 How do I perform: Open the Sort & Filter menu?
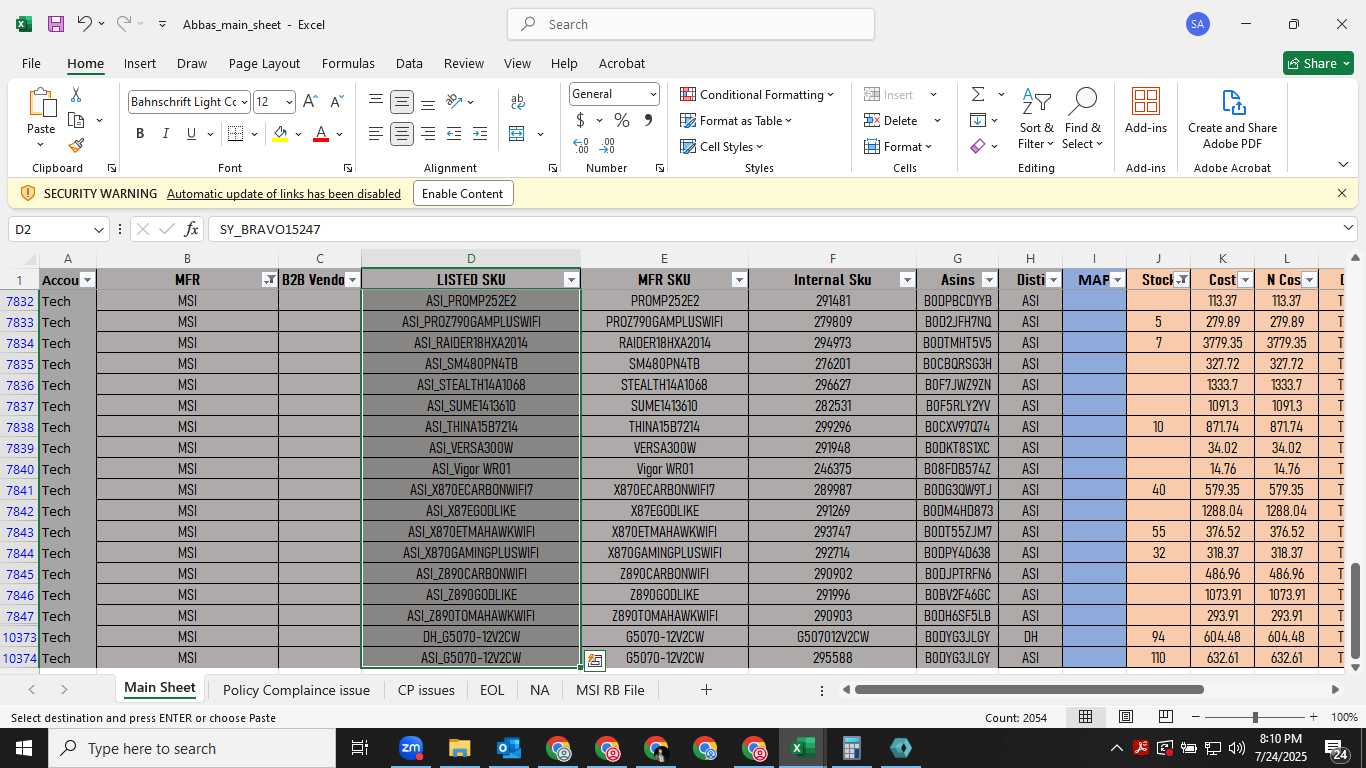1036,119
